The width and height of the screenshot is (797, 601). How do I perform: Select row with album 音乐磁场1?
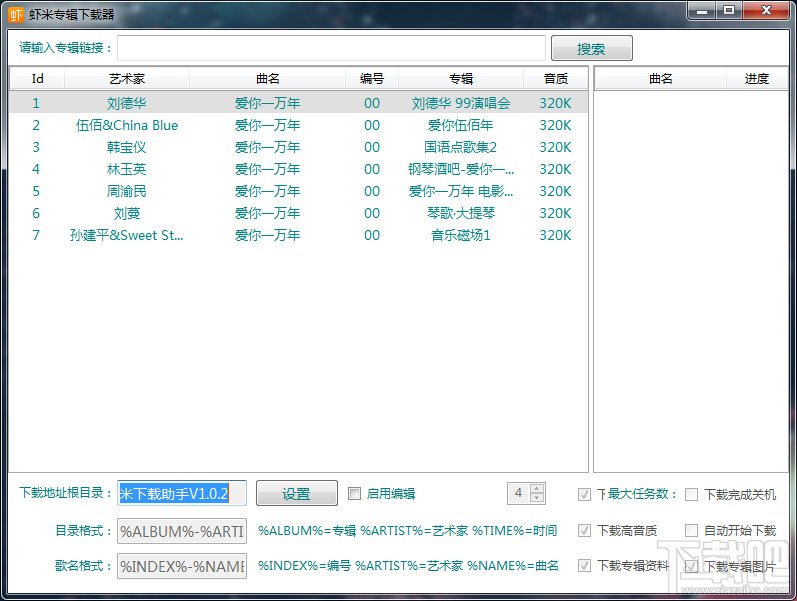click(x=299, y=235)
